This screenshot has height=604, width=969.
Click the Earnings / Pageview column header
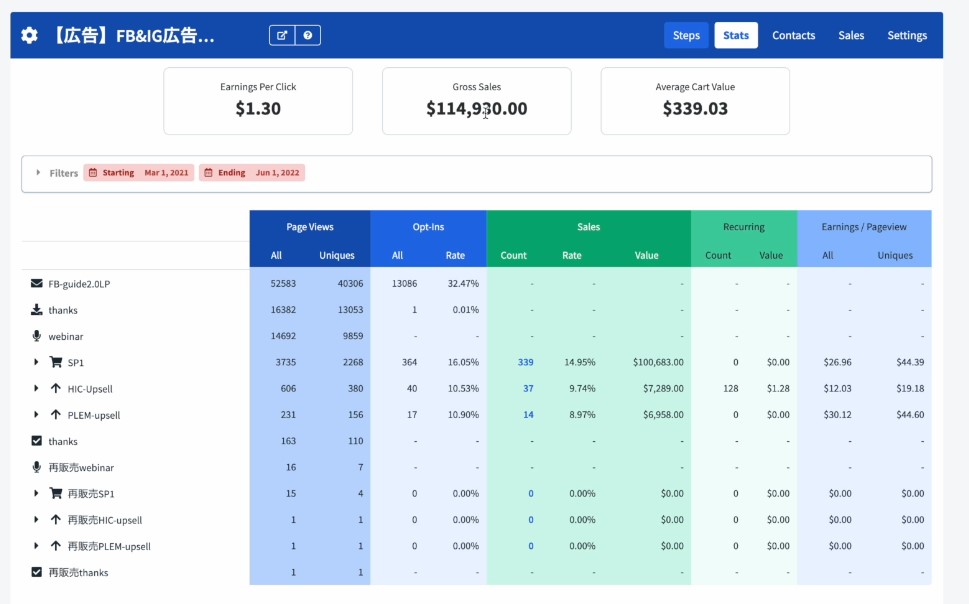864,227
